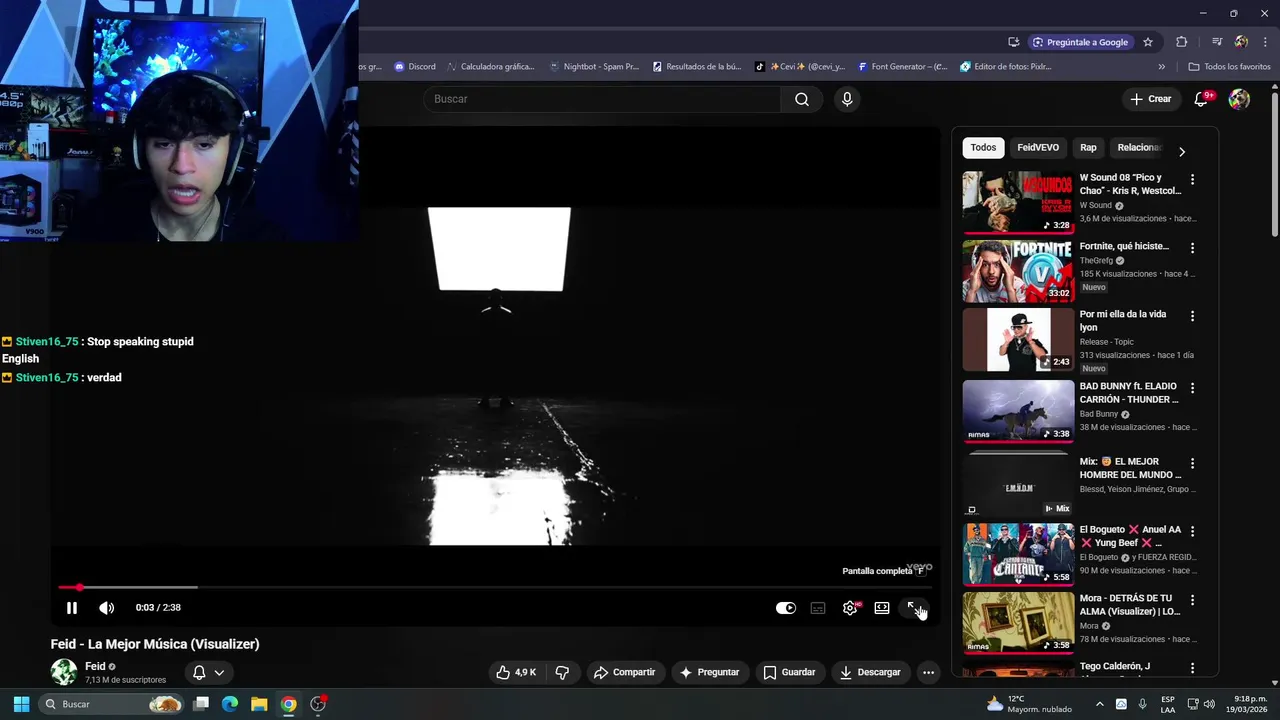
Task: Open options menu for EL MEJOR HOMBRE mix
Action: [x=1192, y=463]
